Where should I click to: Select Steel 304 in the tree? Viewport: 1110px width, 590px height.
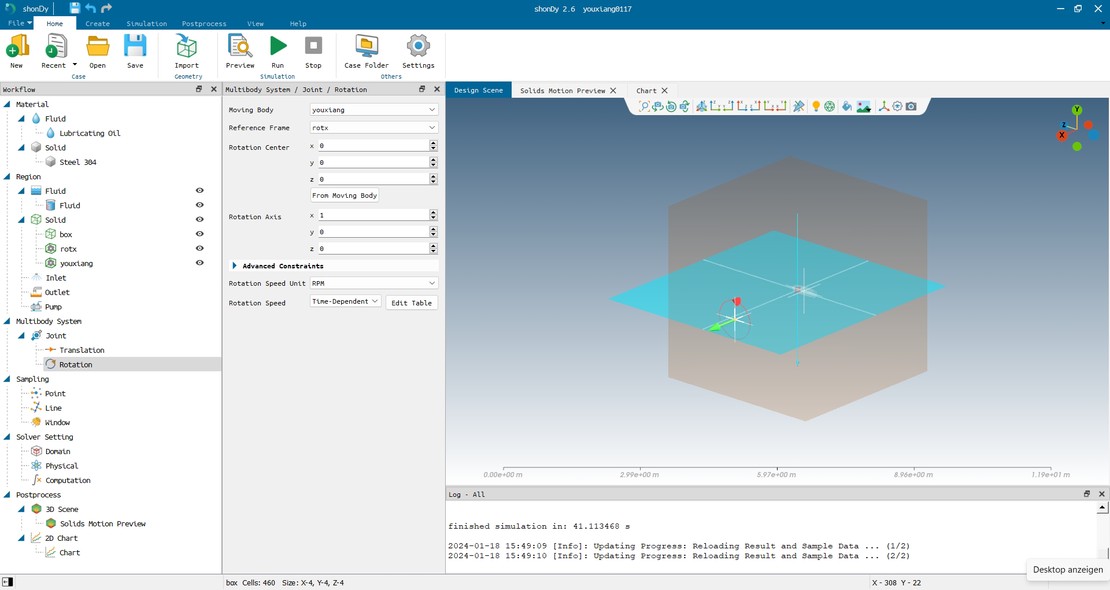[x=78, y=161]
